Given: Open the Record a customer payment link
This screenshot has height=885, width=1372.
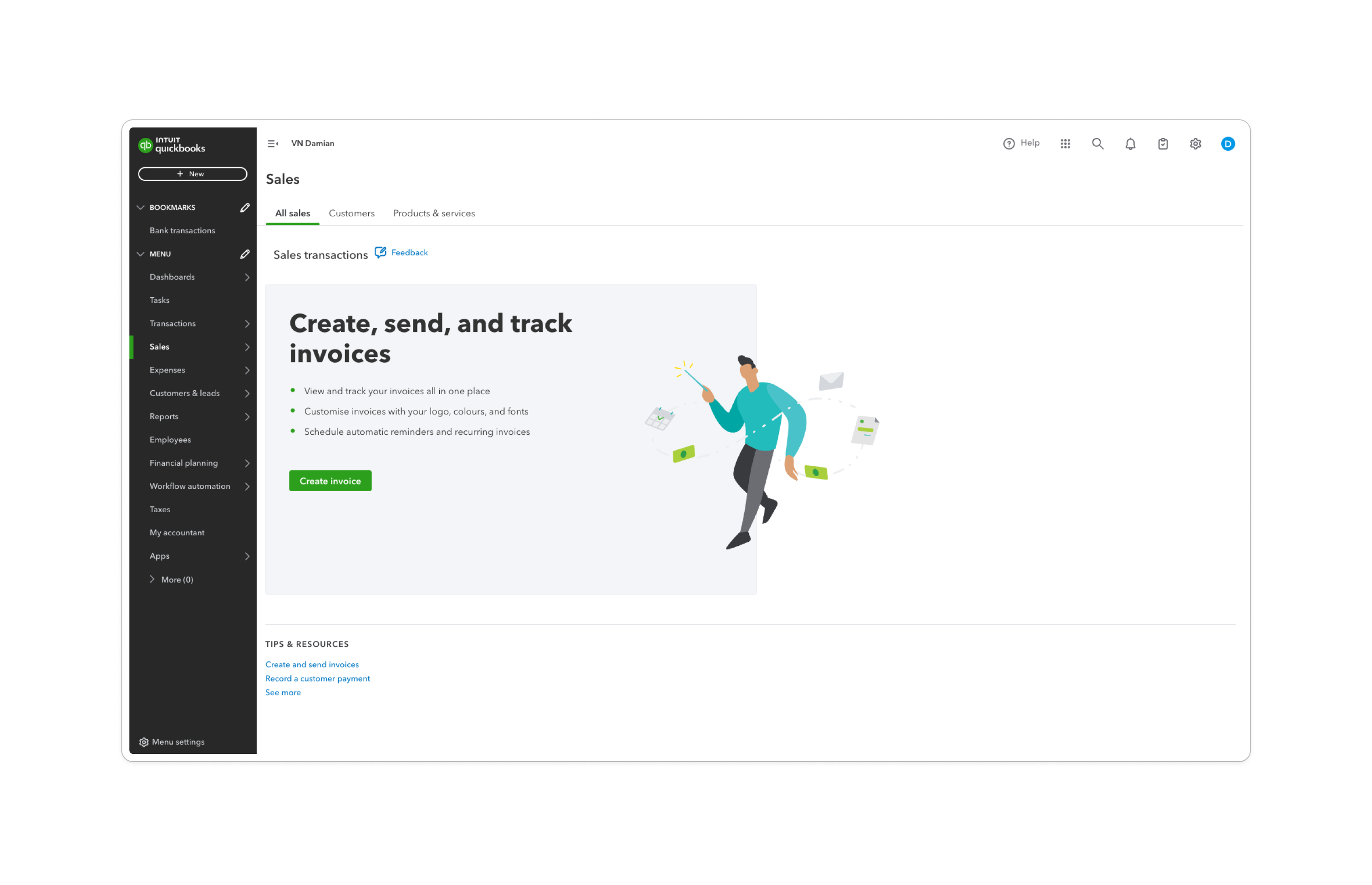Looking at the screenshot, I should (317, 678).
